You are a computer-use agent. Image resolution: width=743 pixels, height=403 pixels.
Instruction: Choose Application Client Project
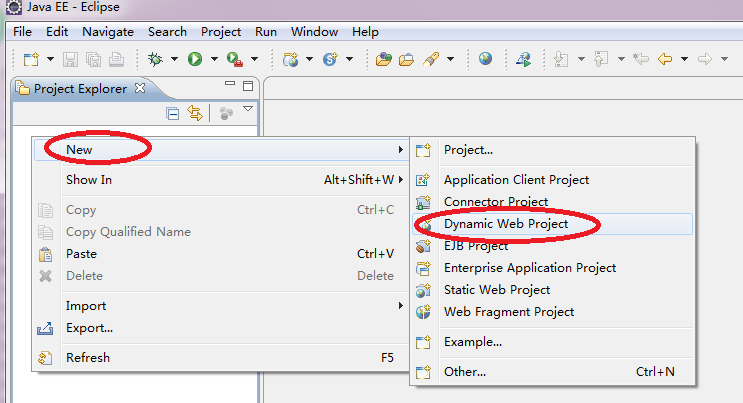tap(553, 180)
